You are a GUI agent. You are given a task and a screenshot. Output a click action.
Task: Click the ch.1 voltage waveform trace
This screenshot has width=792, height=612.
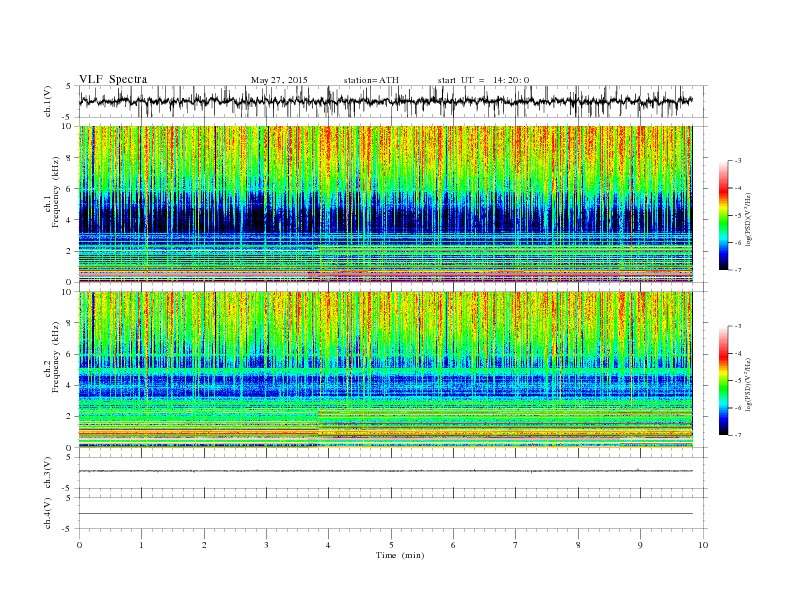385,101
